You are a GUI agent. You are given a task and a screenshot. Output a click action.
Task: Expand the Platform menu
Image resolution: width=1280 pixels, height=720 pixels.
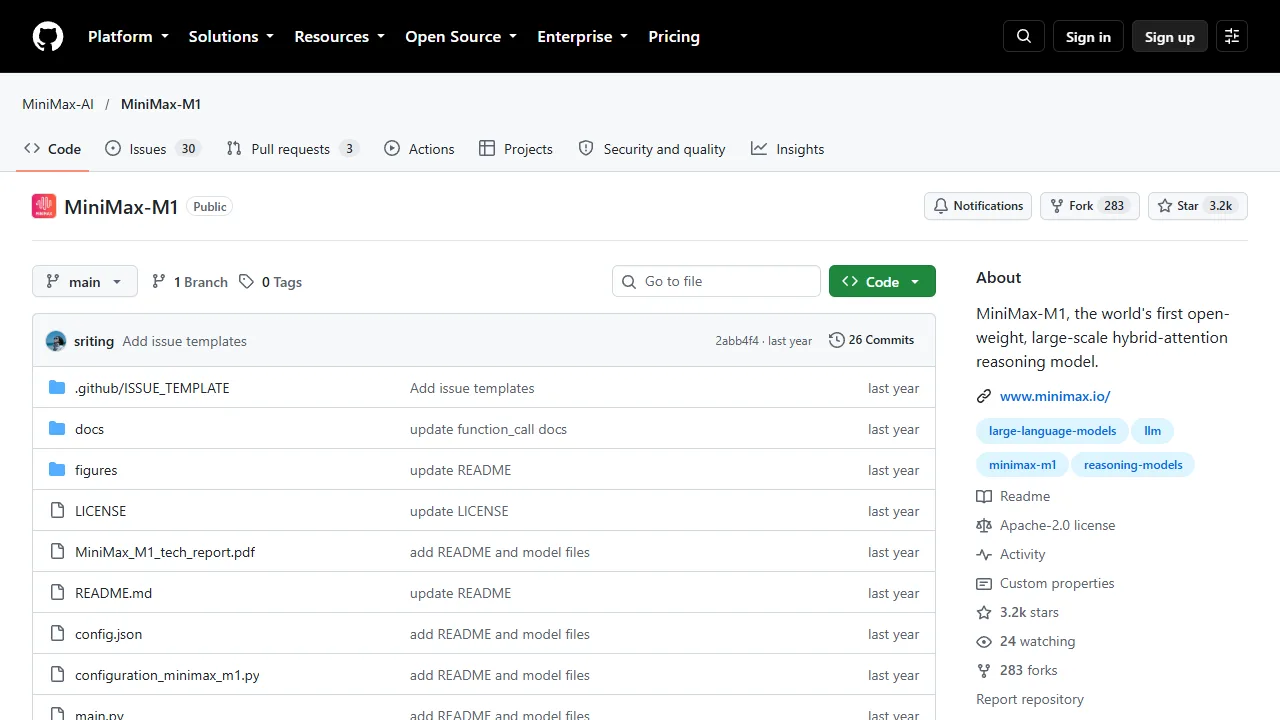pos(130,37)
